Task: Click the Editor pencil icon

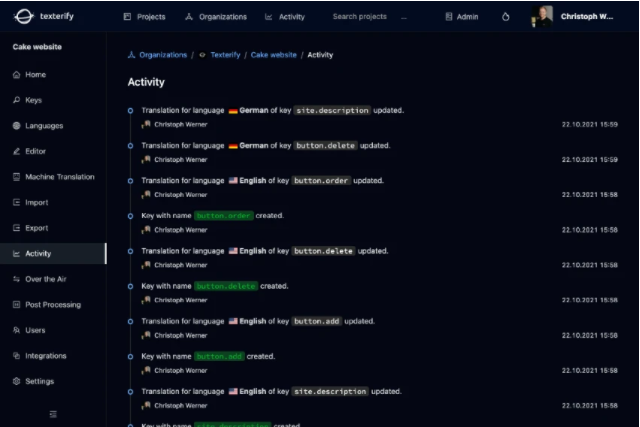Action: click(16, 151)
